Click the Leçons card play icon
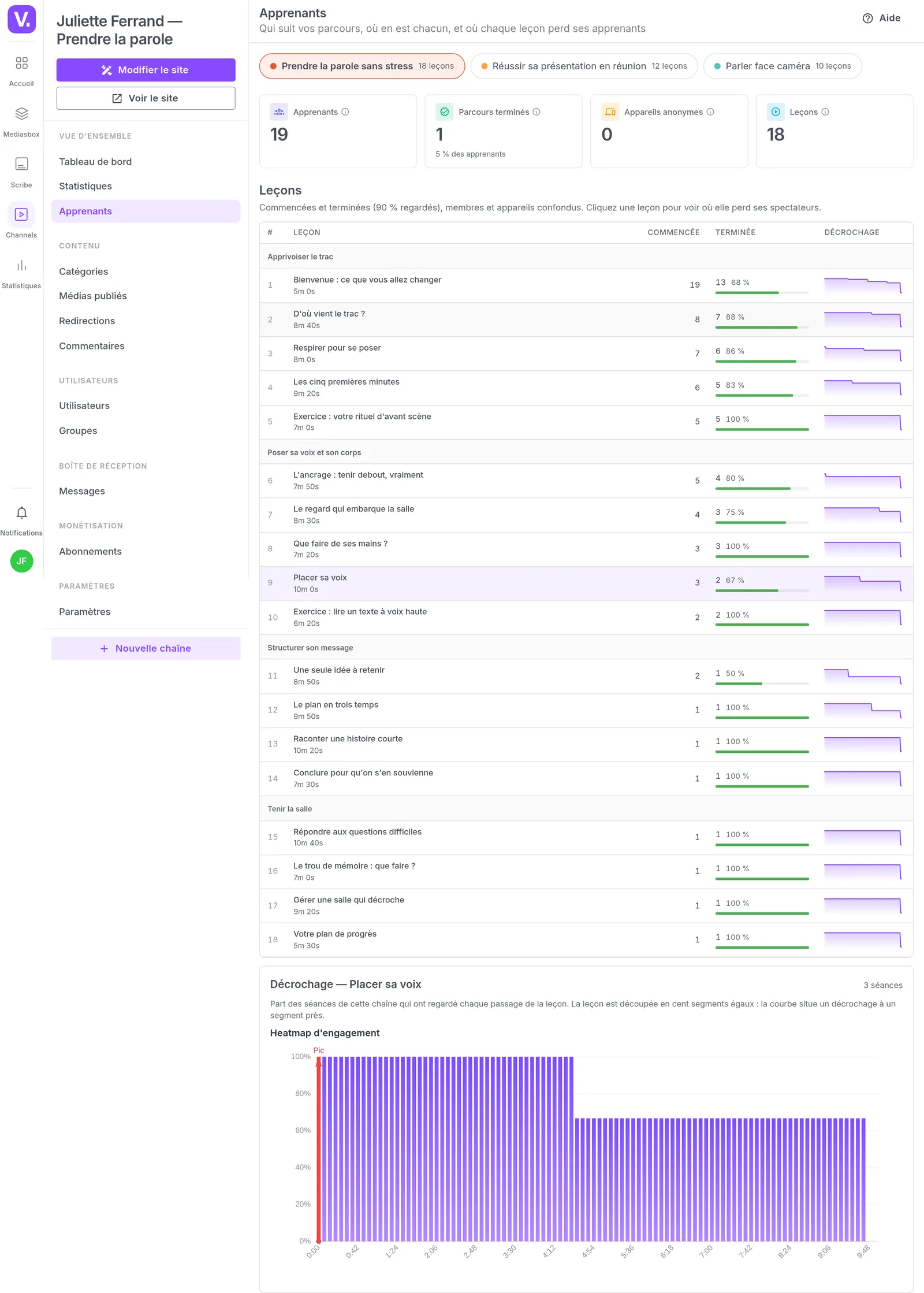924x1293 pixels. tap(776, 112)
